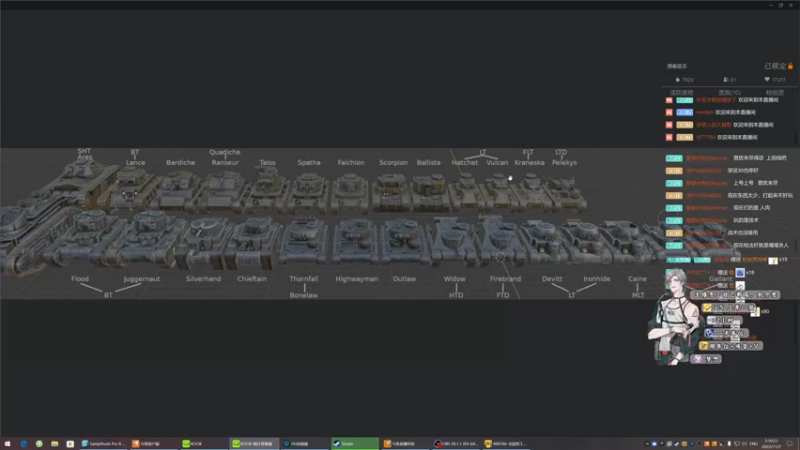800x450 pixels.
Task: Open the Windows Start menu
Action: pyautogui.click(x=7, y=444)
